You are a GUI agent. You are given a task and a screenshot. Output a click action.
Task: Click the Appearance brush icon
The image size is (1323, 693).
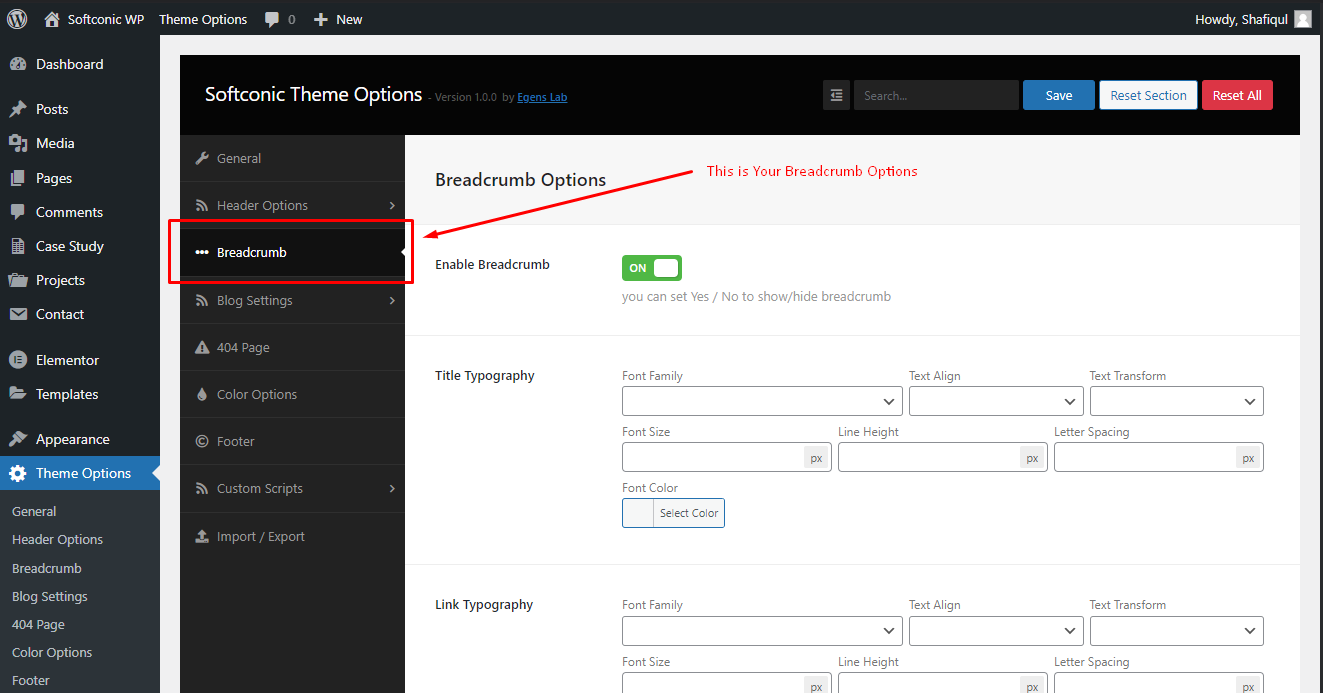pos(18,439)
